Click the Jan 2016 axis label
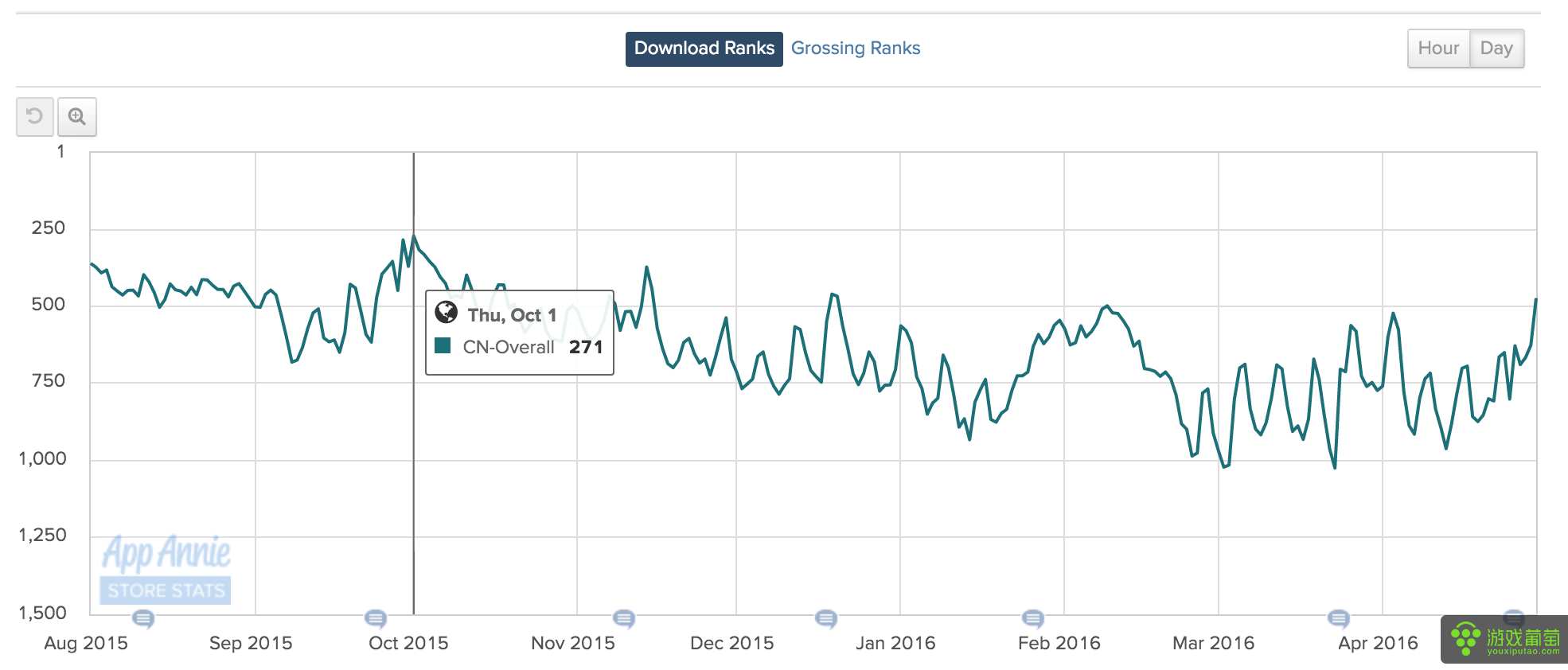1568x670 pixels. pos(895,643)
